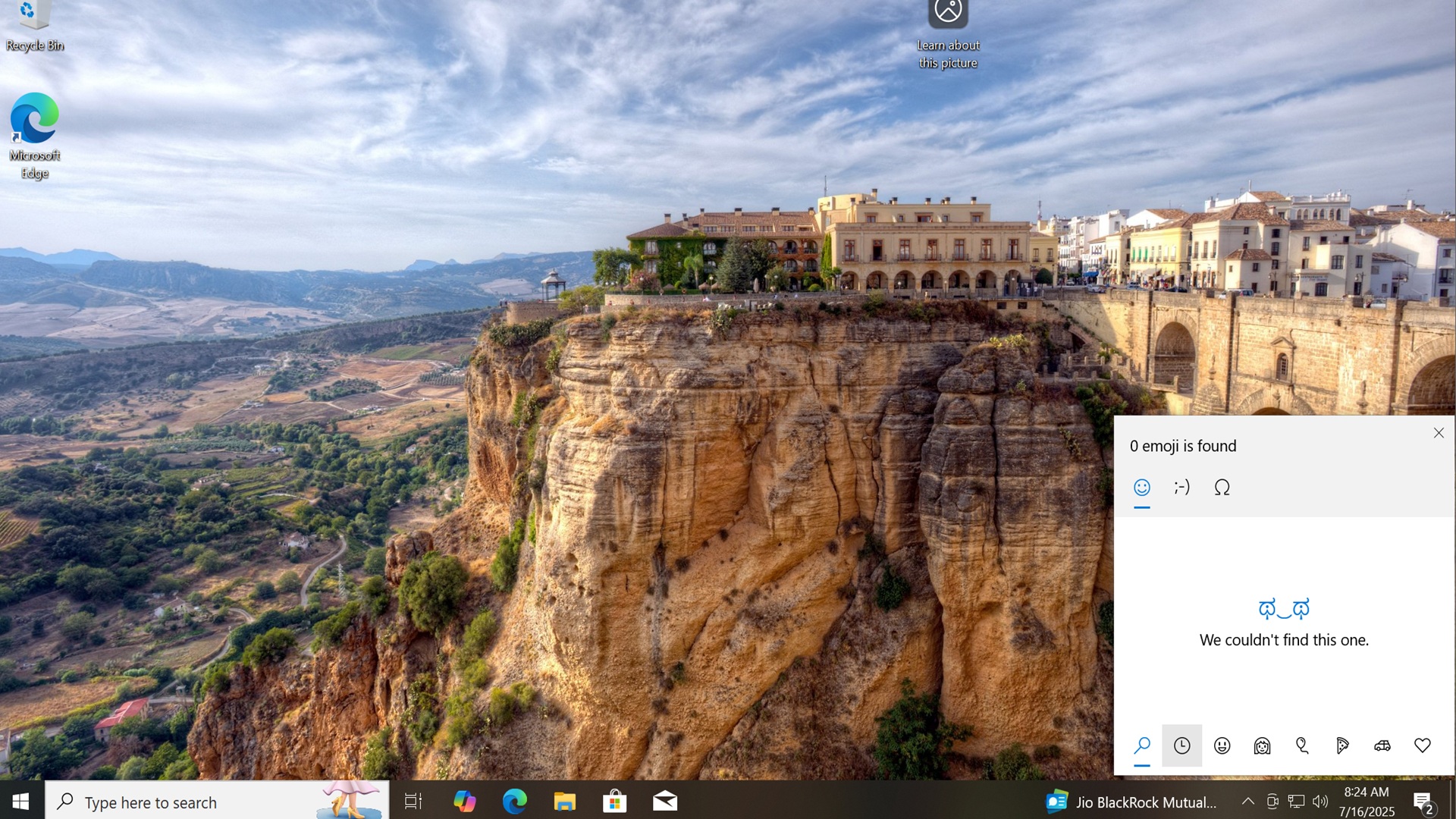The image size is (1456, 819).
Task: Switch to the Omega symbols tab
Action: (1221, 488)
